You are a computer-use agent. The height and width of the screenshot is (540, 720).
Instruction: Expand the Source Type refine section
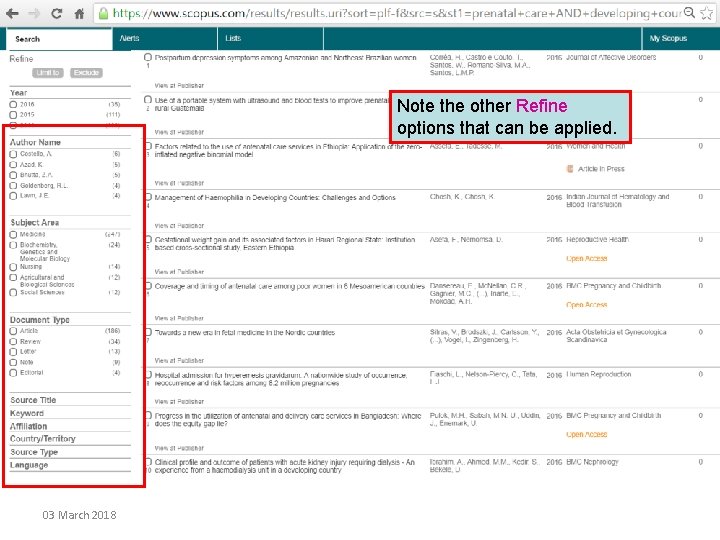coord(34,452)
